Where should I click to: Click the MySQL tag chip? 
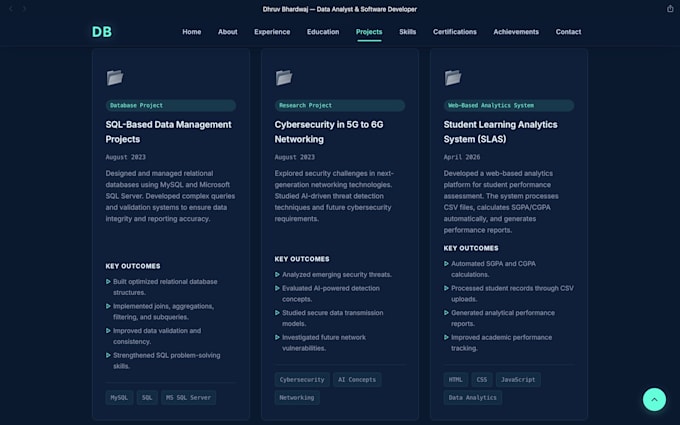tap(119, 398)
